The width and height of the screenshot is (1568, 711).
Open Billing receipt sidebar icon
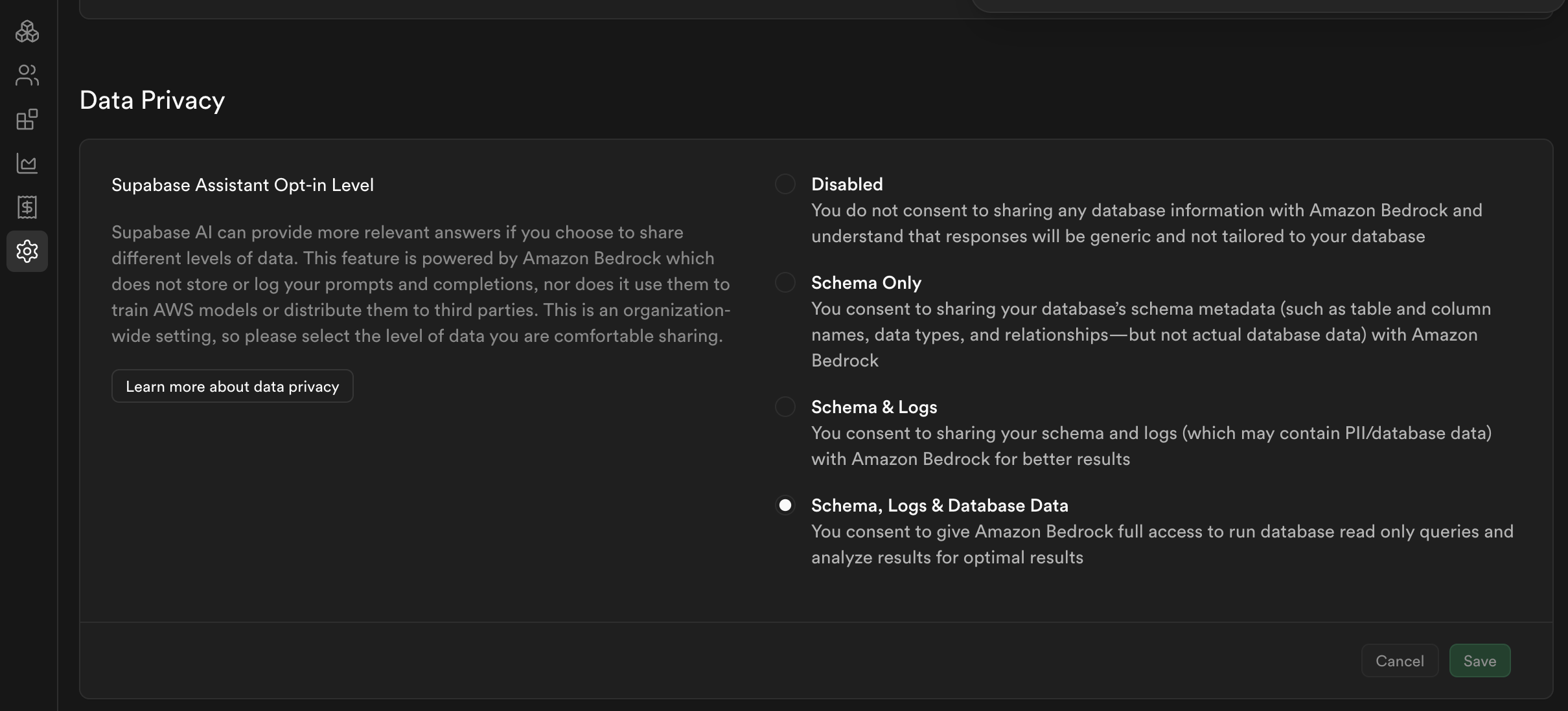pos(27,207)
